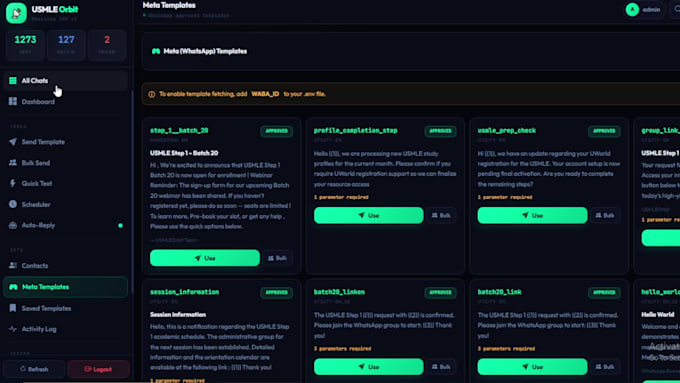This screenshot has width=680, height=383.
Task: Click the Auto-Reply green status dot
Action: click(120, 226)
